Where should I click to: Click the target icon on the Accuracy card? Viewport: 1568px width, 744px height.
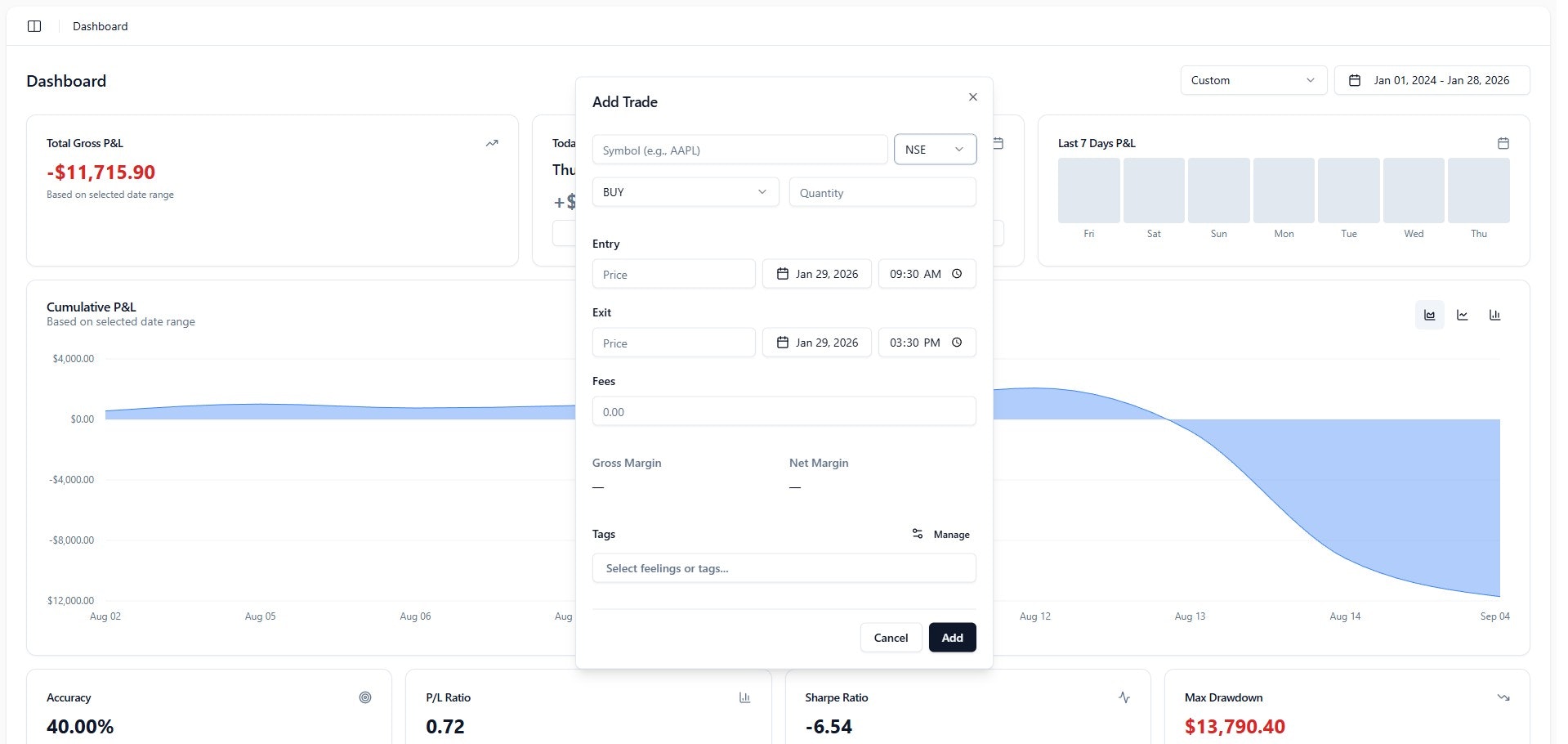(365, 697)
